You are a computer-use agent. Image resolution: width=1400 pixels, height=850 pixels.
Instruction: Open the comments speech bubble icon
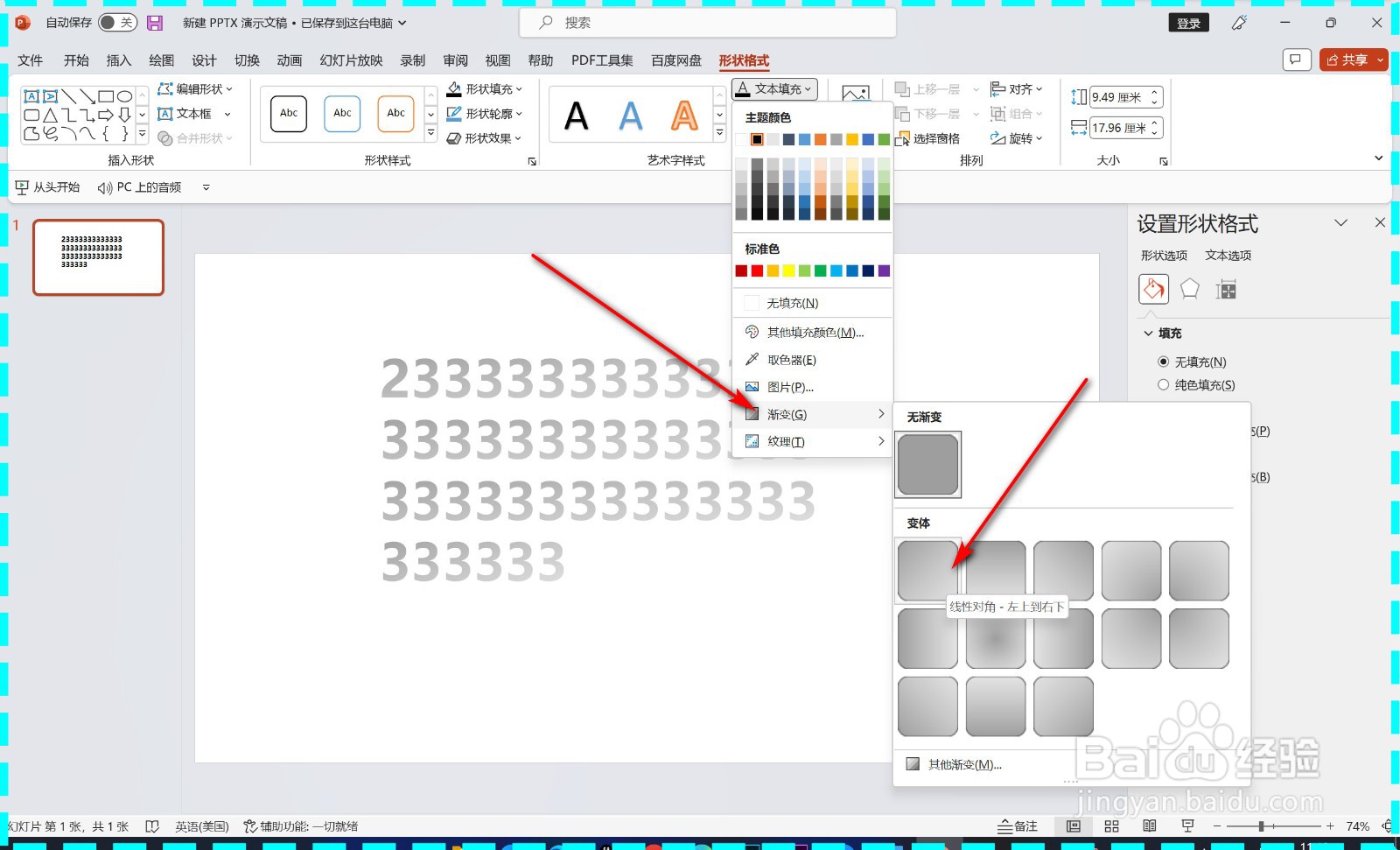[1296, 60]
